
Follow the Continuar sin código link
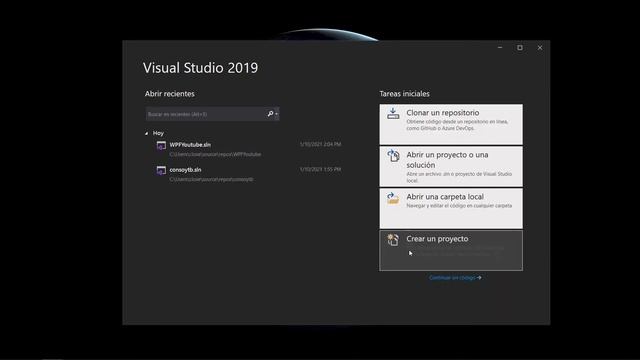[455, 278]
